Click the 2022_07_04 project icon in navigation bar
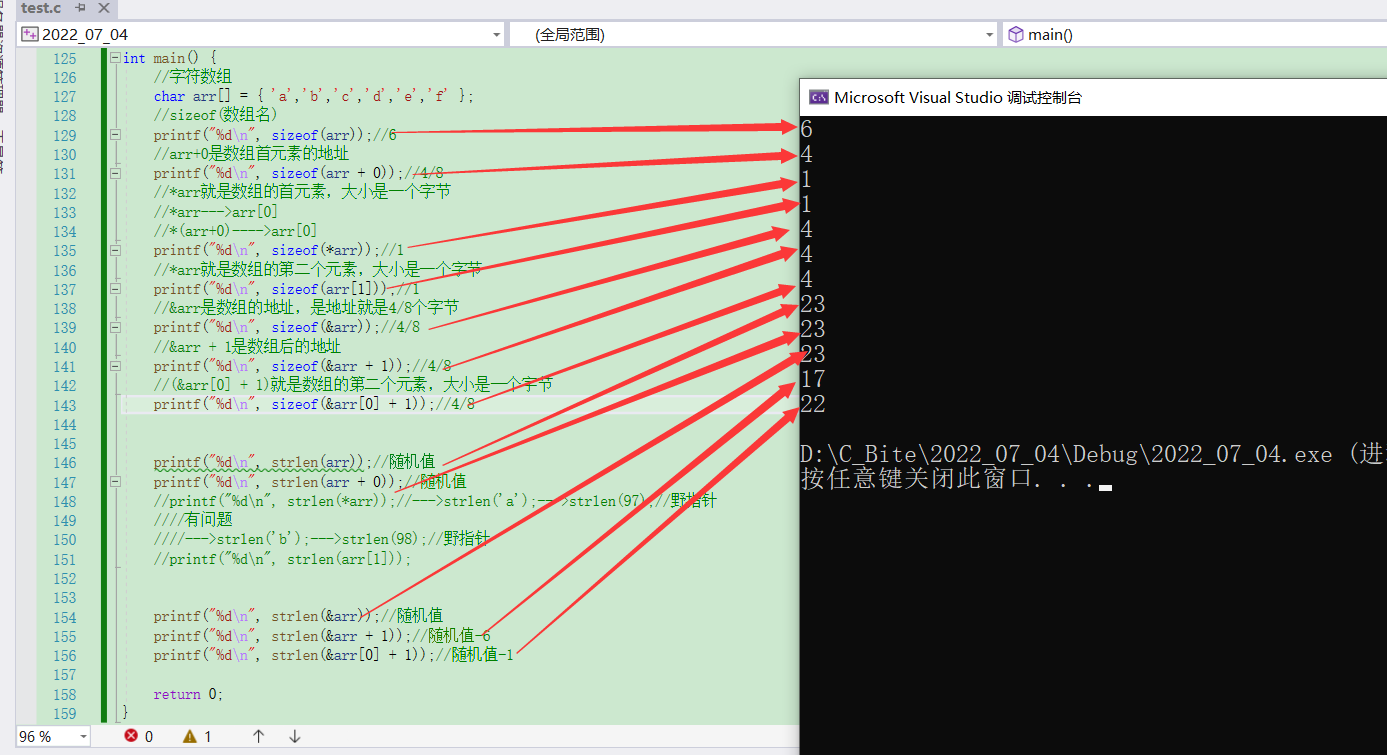The height and width of the screenshot is (755, 1387). 29,35
